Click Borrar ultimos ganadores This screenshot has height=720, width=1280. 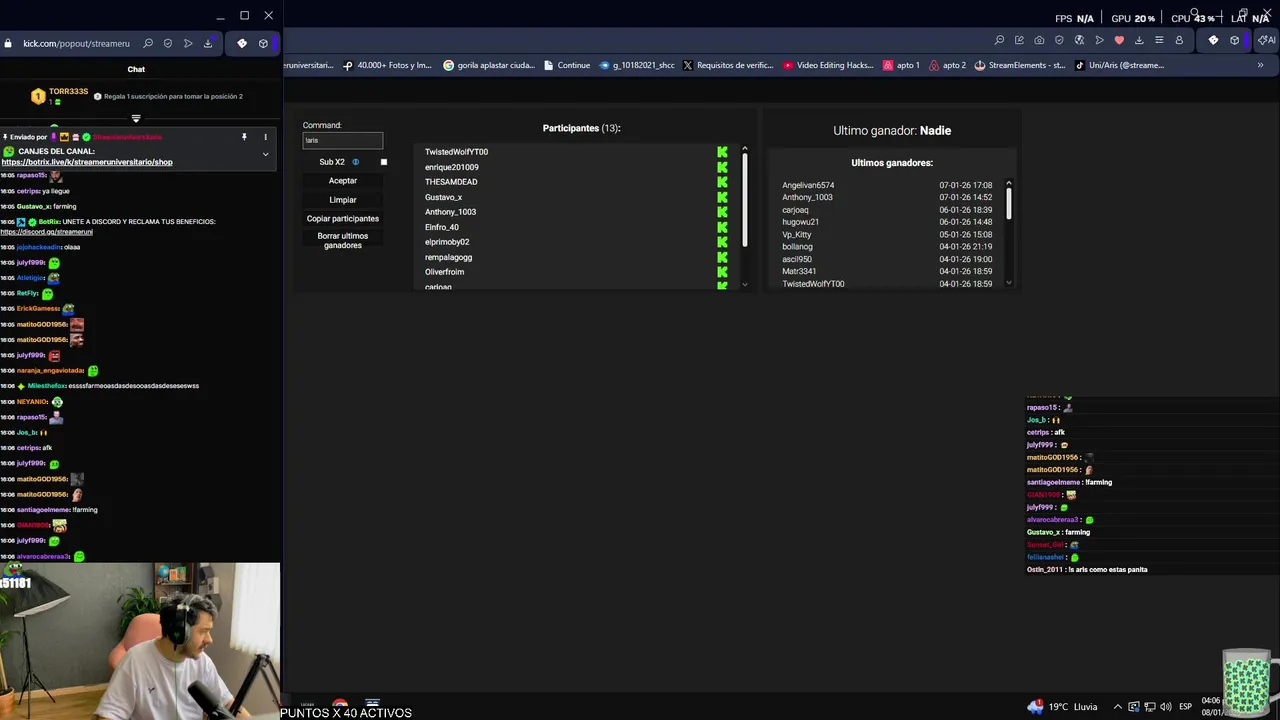click(343, 241)
